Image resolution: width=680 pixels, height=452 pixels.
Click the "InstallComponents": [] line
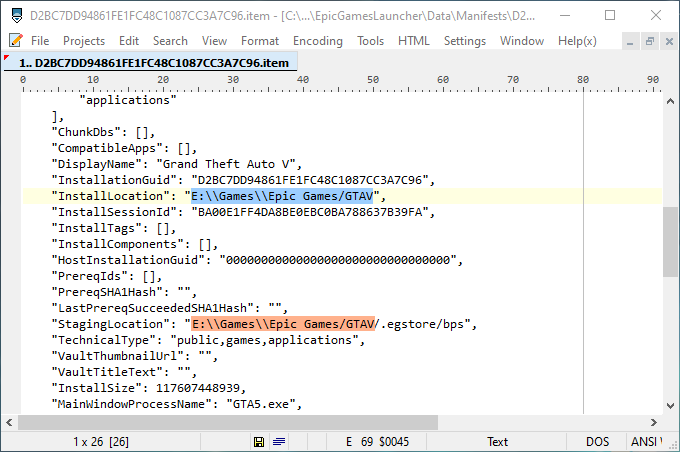pyautogui.click(x=135, y=244)
